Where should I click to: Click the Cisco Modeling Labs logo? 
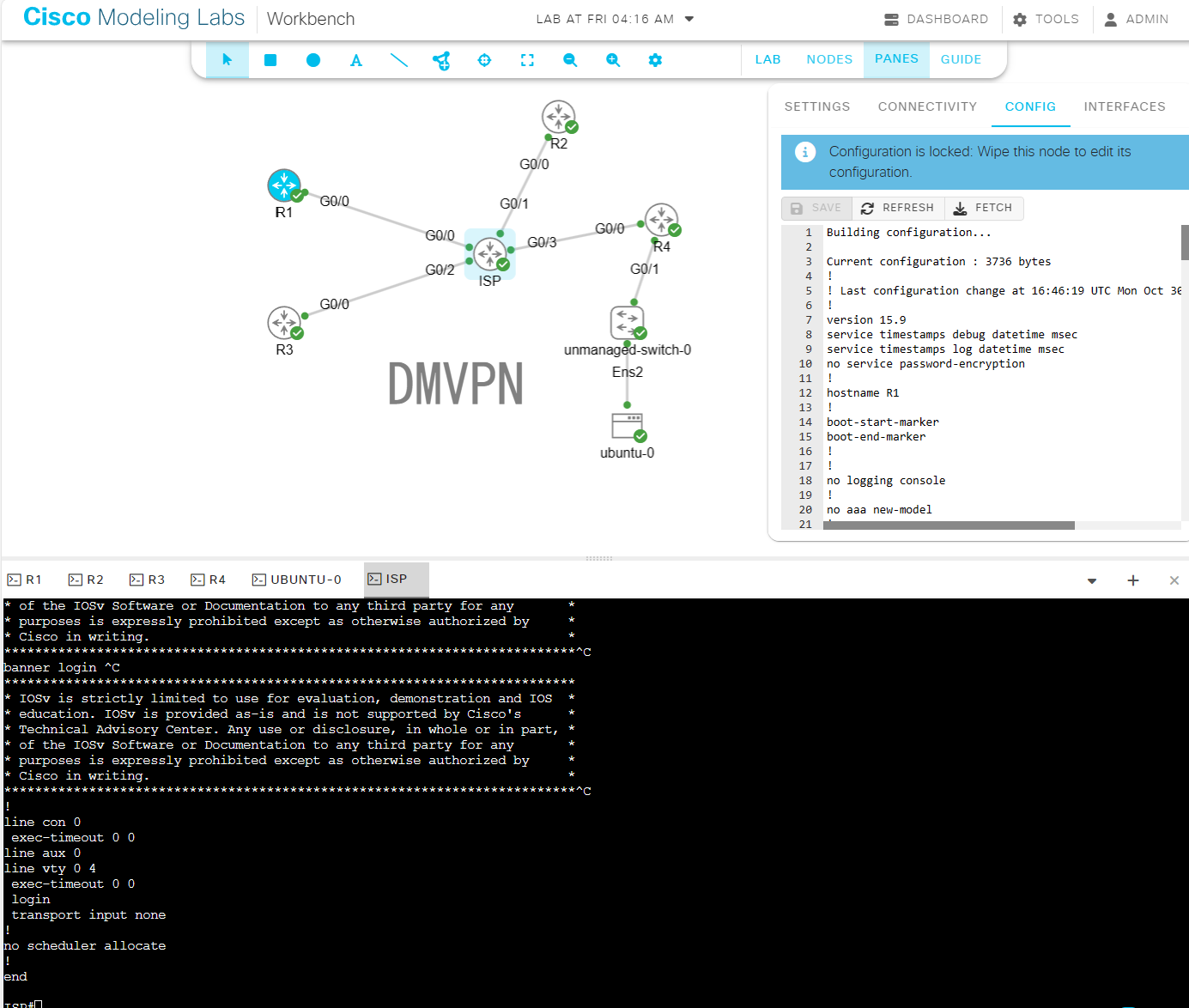coord(134,17)
